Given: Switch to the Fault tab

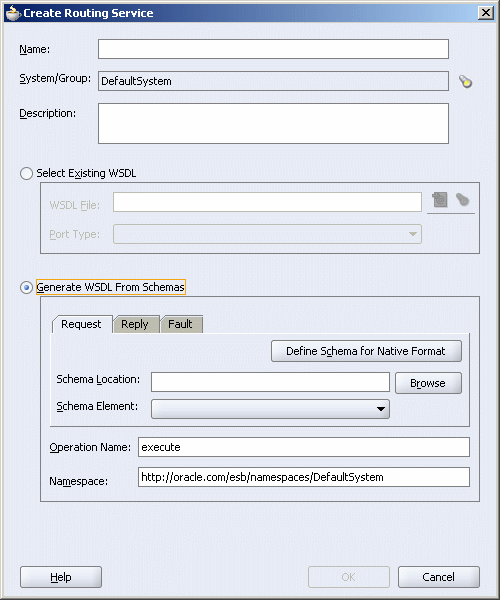Looking at the screenshot, I should point(181,324).
